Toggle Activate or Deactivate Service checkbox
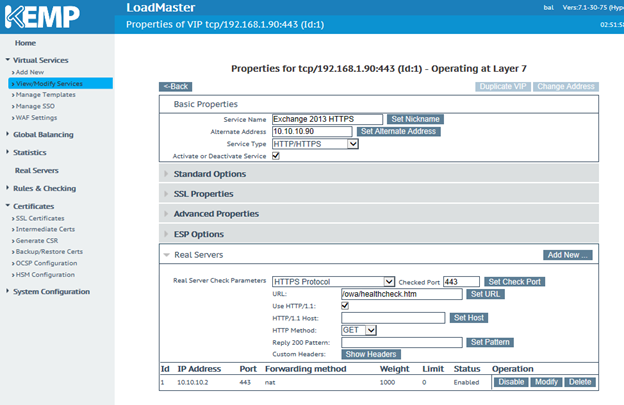Image resolution: width=624 pixels, height=405 pixels. (x=276, y=156)
